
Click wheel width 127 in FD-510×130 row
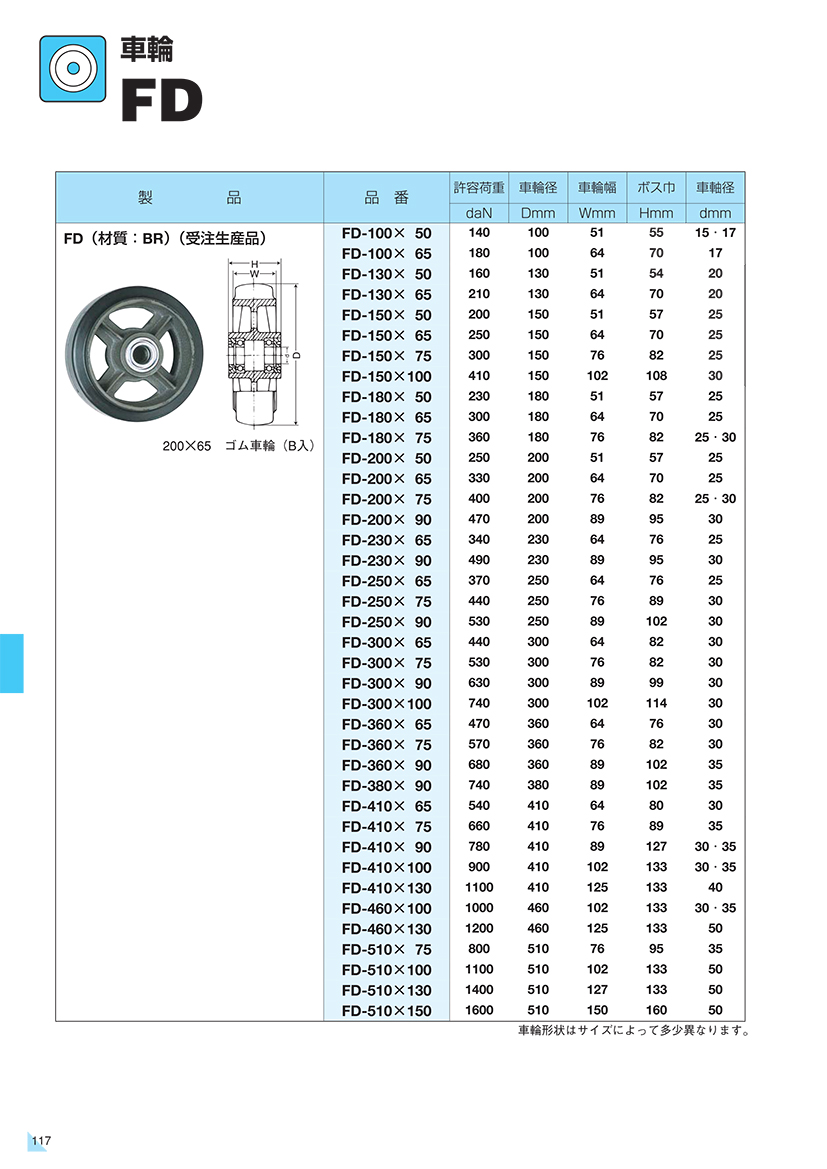coord(597,990)
